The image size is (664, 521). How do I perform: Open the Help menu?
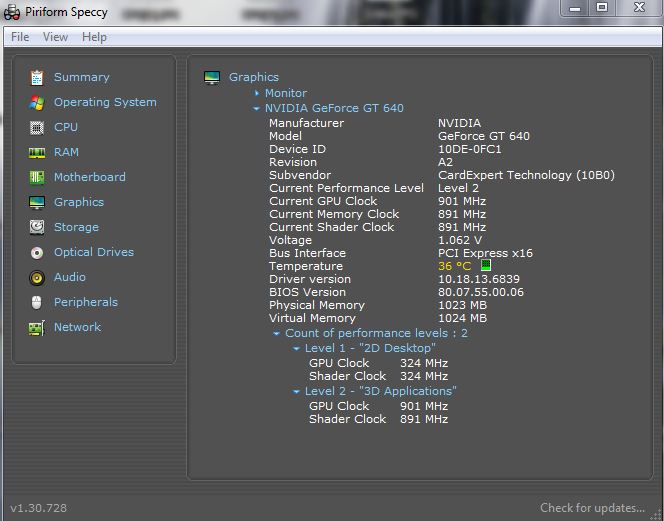[x=94, y=37]
